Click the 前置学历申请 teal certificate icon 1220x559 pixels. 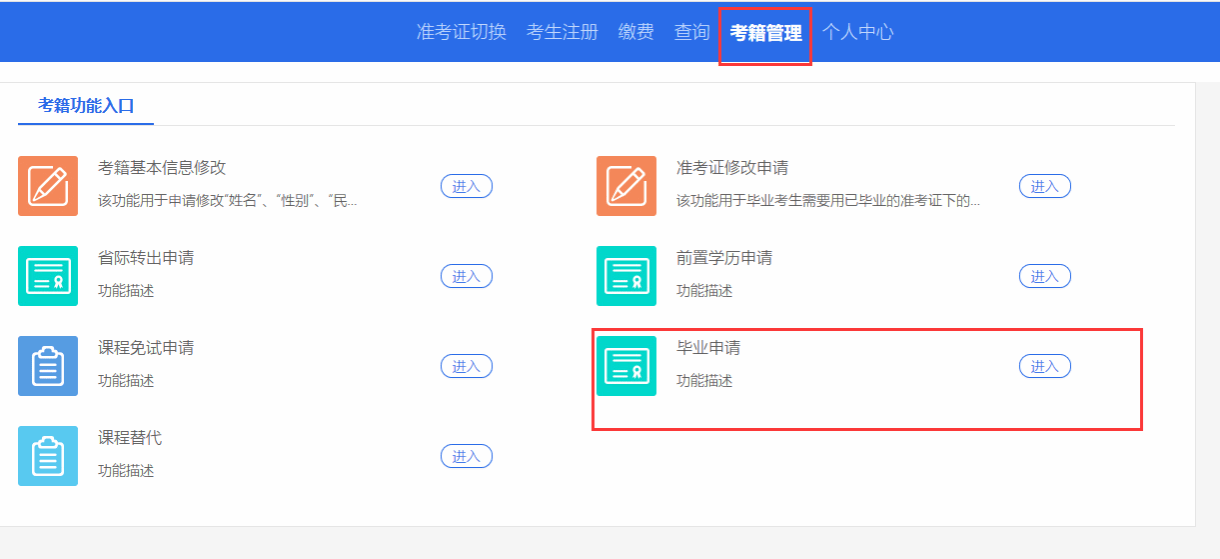click(x=626, y=276)
